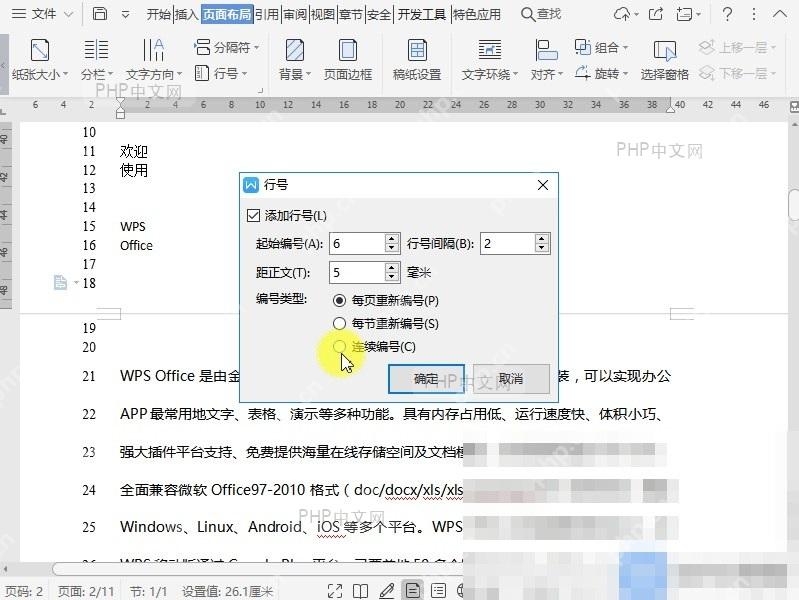Viewport: 799px width, 600px height.
Task: Confirm with the 确定 button
Action: pos(426,379)
